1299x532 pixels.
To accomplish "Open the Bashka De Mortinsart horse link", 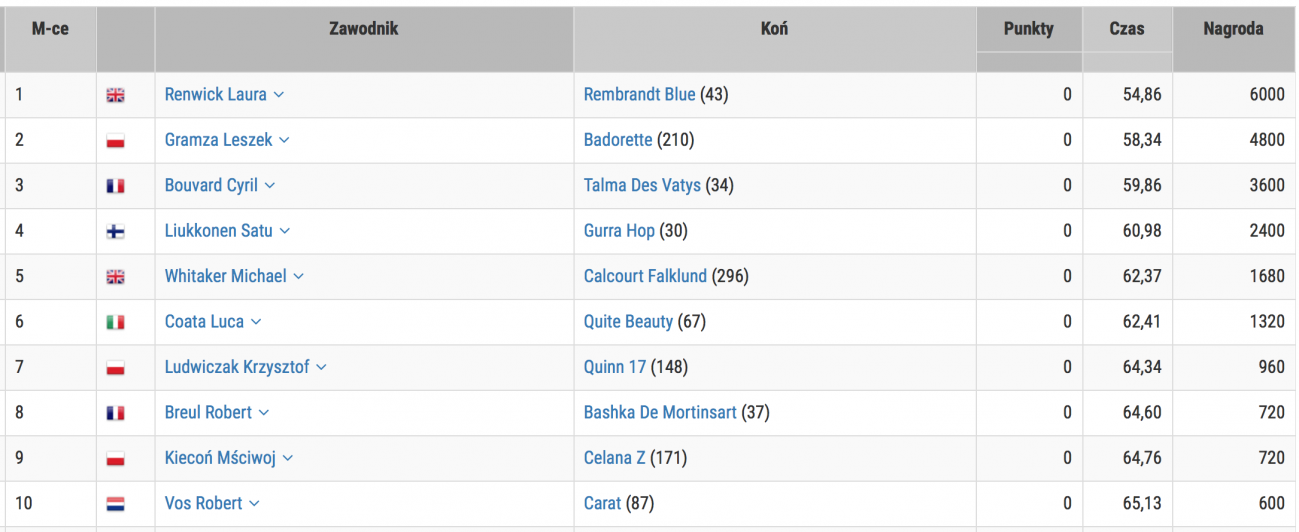I will tap(660, 412).
